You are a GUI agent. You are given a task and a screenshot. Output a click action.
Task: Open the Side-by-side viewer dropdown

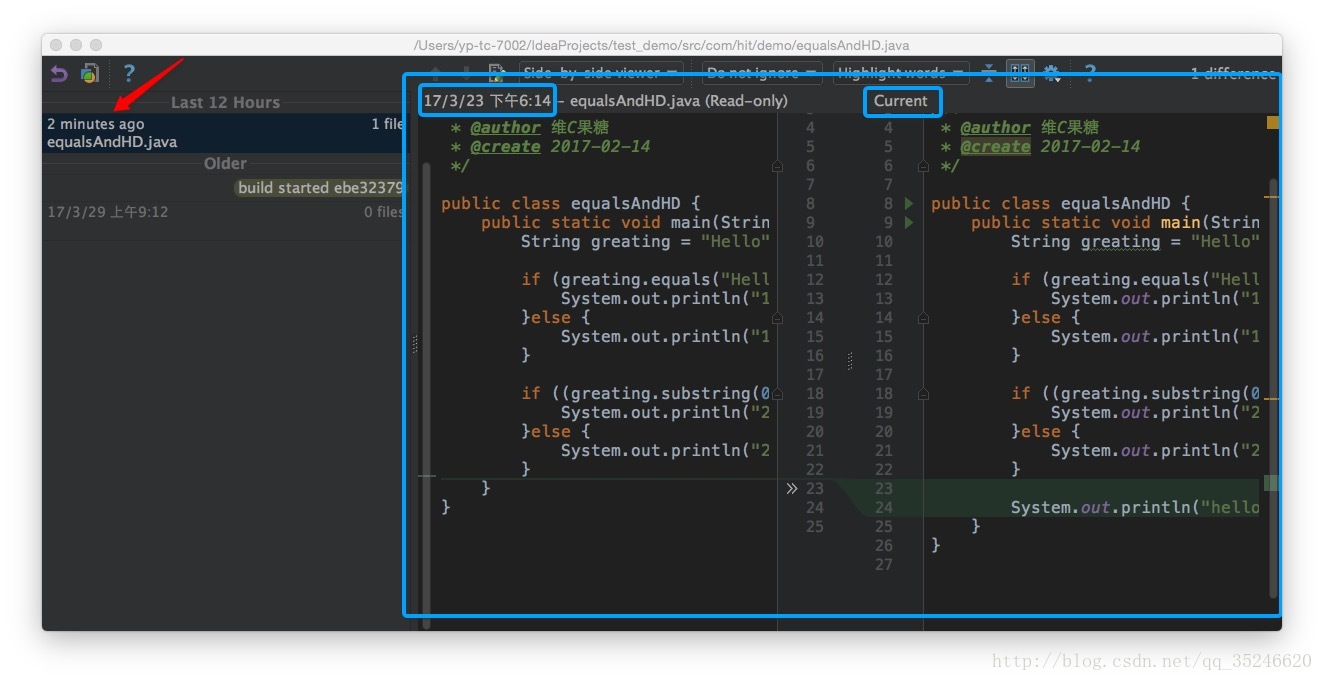(x=600, y=73)
